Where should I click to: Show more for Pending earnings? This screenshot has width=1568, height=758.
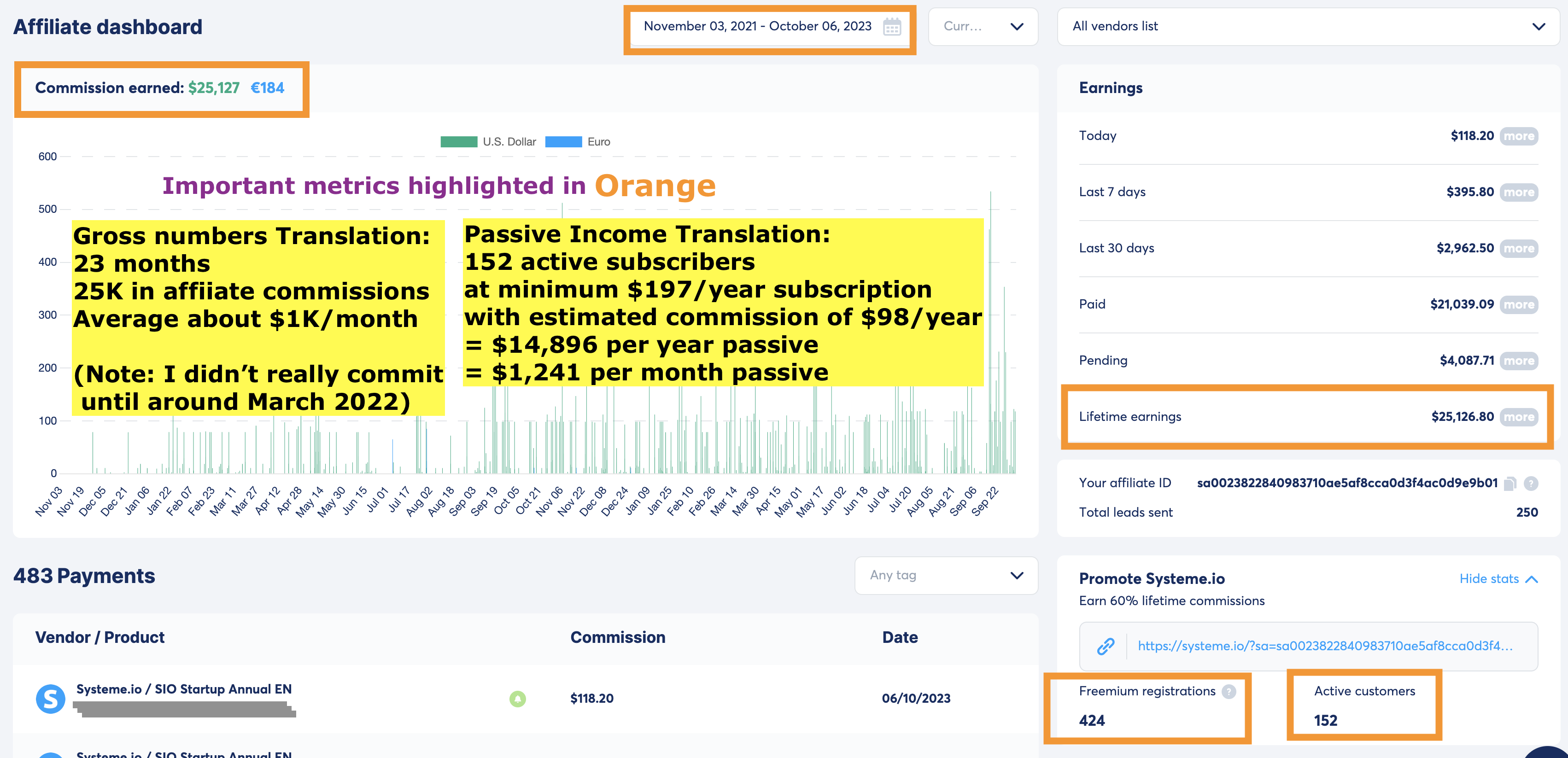point(1519,361)
